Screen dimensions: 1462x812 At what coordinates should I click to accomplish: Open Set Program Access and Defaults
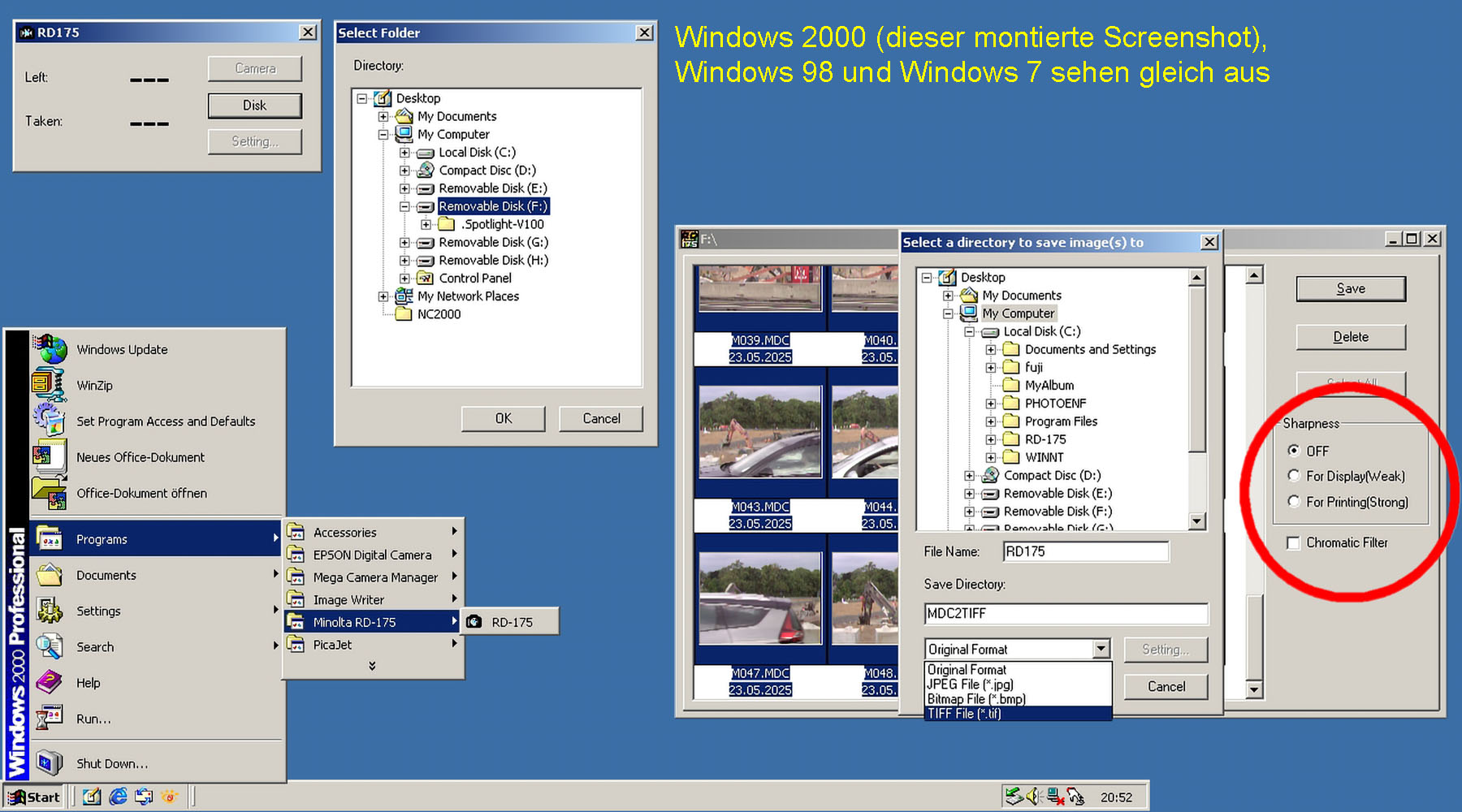click(x=158, y=421)
